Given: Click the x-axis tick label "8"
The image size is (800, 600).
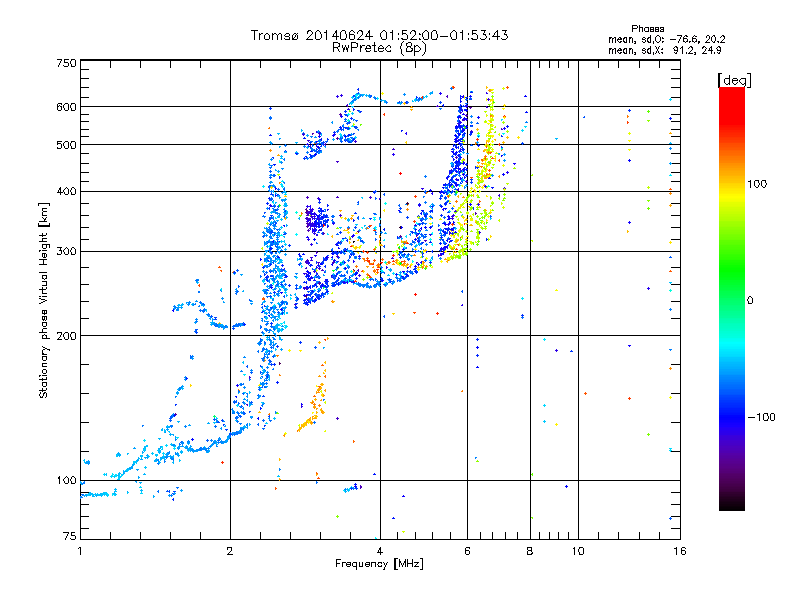Looking at the screenshot, I should [x=530, y=552].
